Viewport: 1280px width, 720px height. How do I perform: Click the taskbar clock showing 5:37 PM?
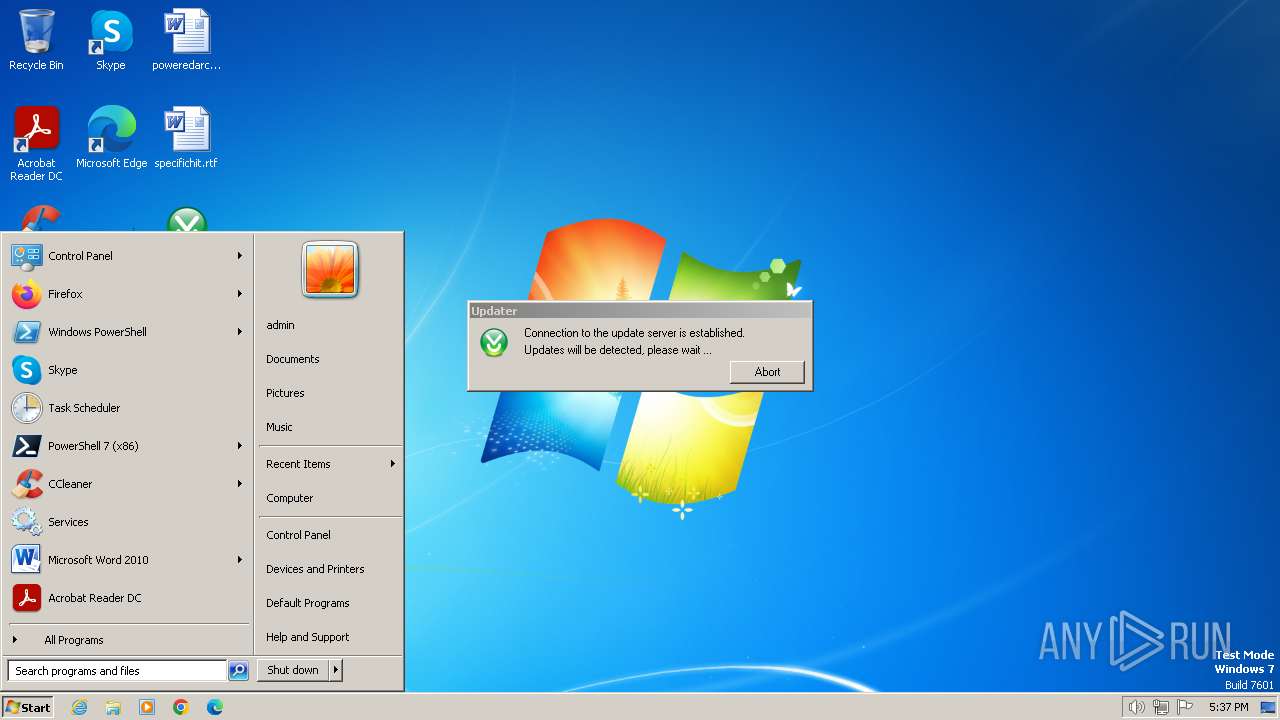pos(1228,707)
